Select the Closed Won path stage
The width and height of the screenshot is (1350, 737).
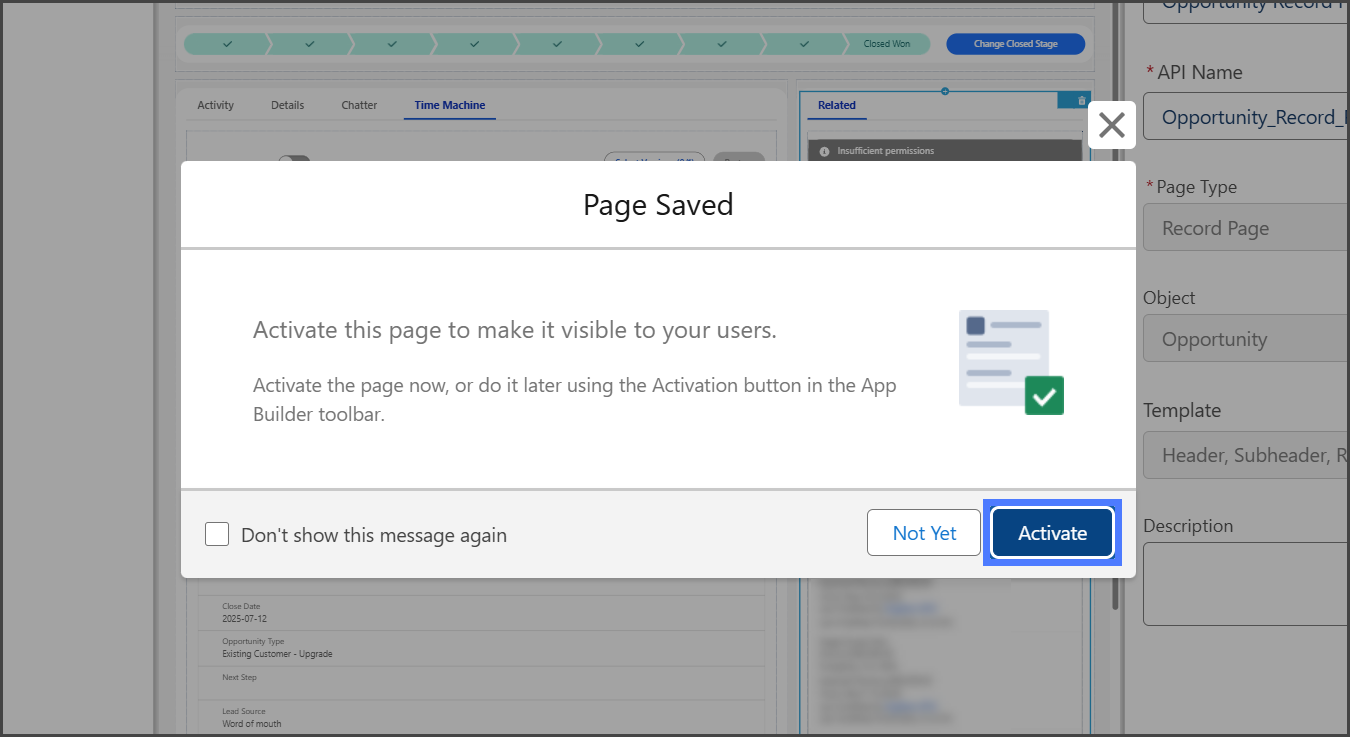click(x=886, y=44)
